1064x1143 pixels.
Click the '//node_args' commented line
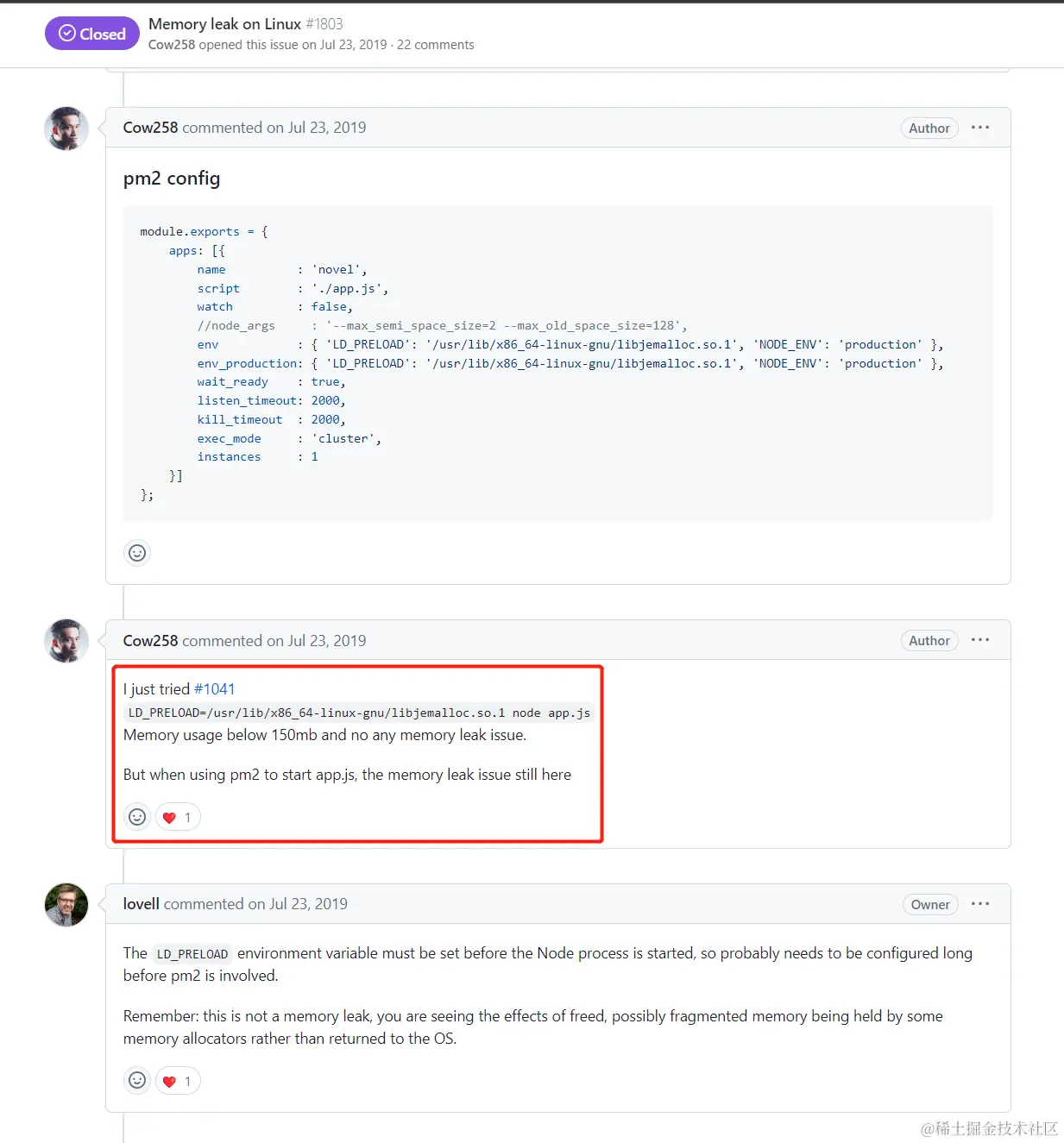(x=443, y=325)
